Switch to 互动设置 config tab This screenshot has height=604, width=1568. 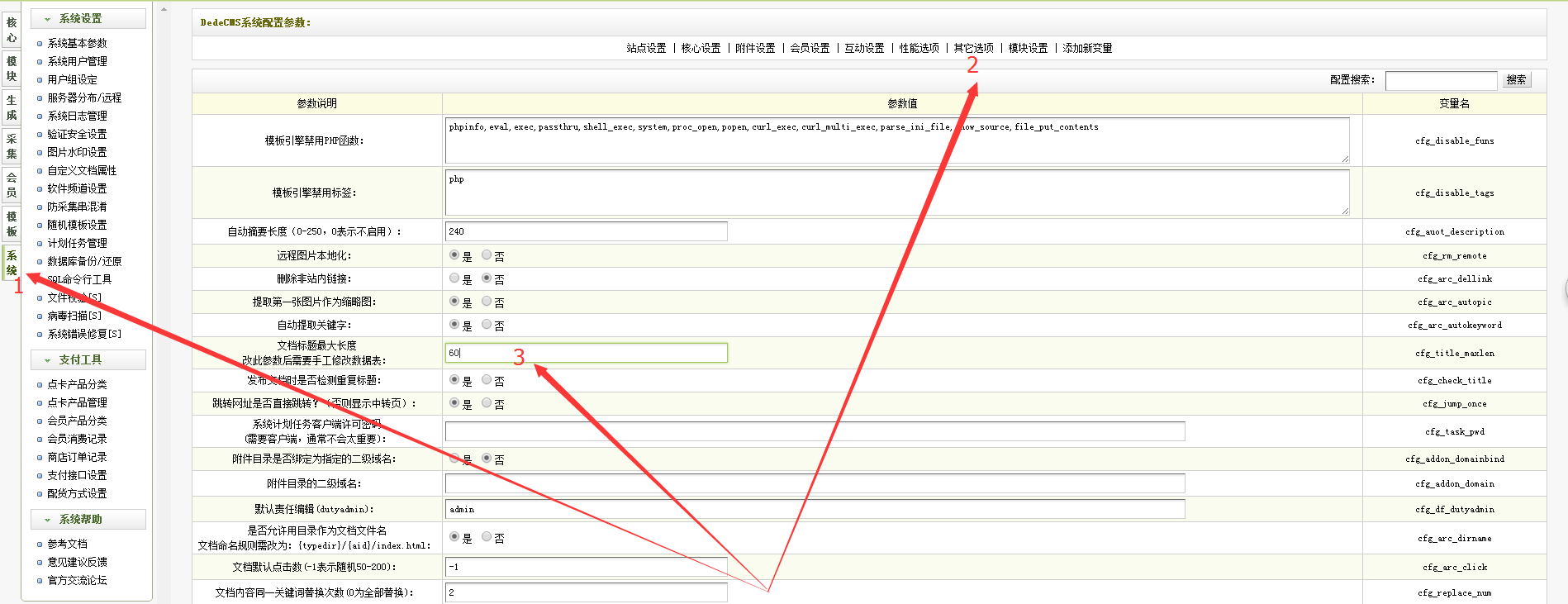[864, 48]
